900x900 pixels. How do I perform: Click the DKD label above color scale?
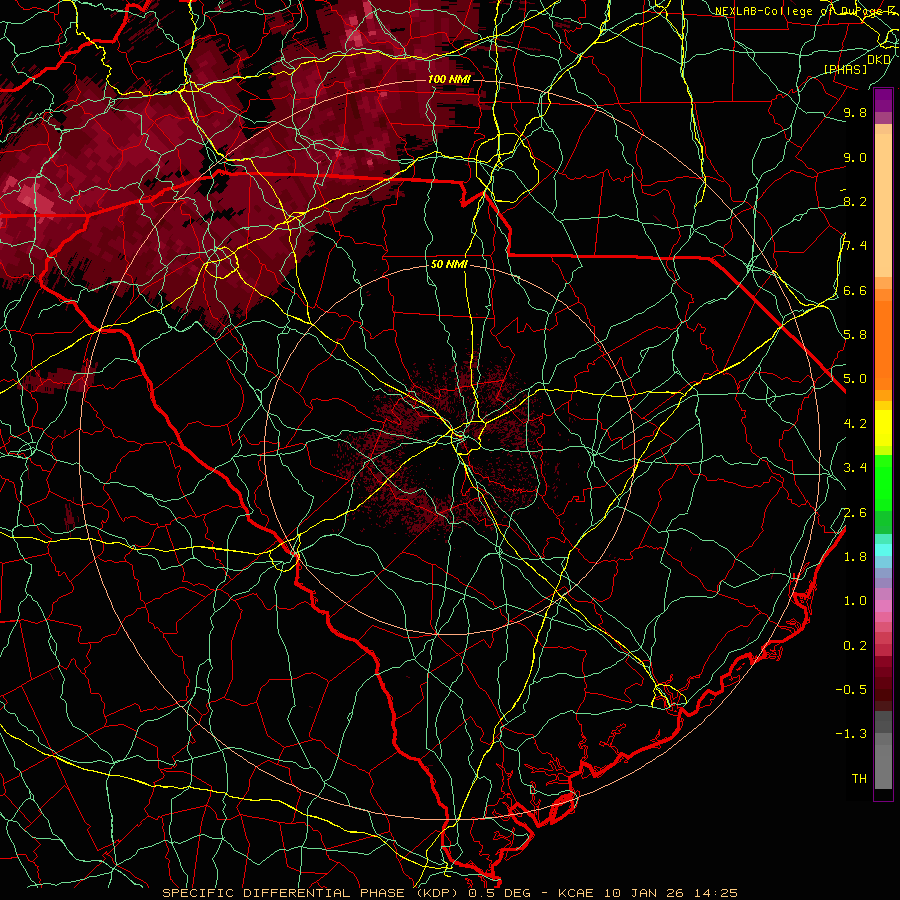[878, 59]
